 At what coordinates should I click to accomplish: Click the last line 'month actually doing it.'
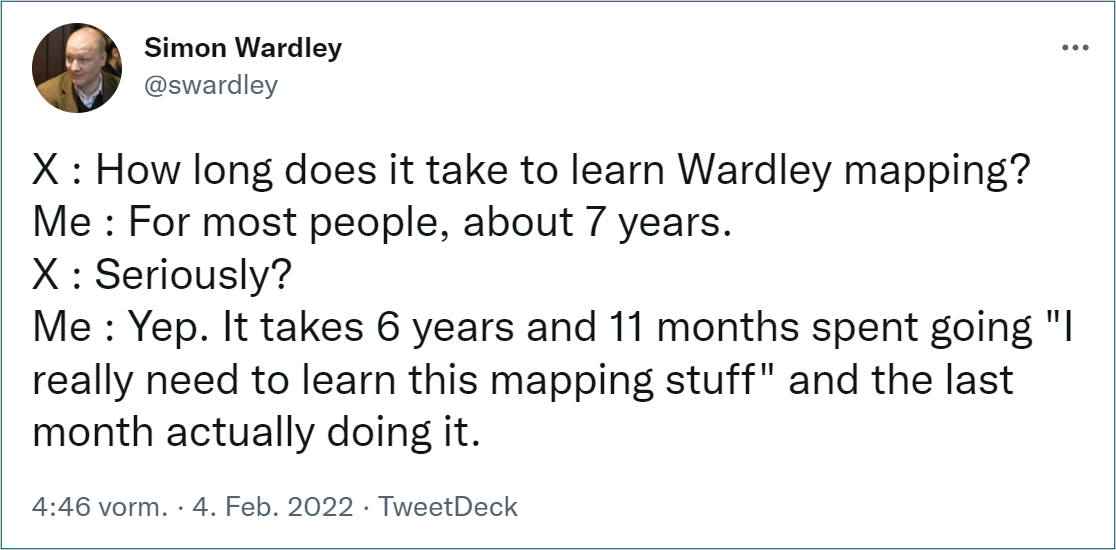(256, 433)
